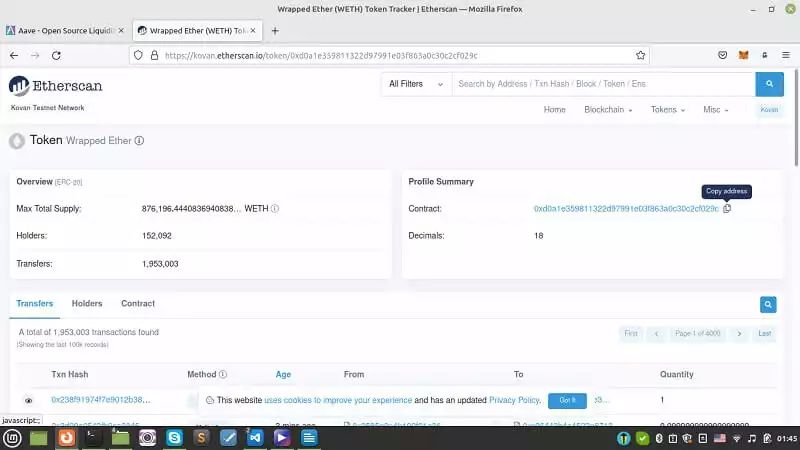The width and height of the screenshot is (800, 450).
Task: Open the contract address 0xd0a1e359... link
Action: 626,209
